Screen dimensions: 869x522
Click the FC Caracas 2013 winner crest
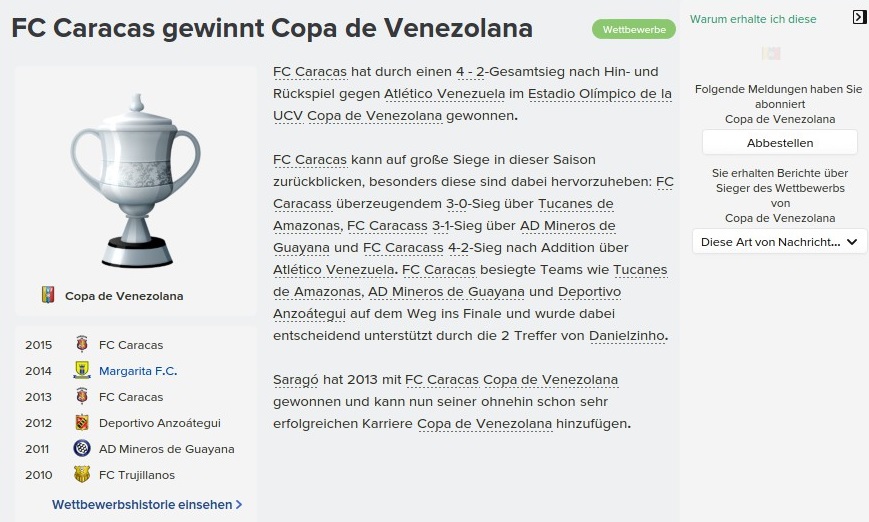pyautogui.click(x=82, y=396)
